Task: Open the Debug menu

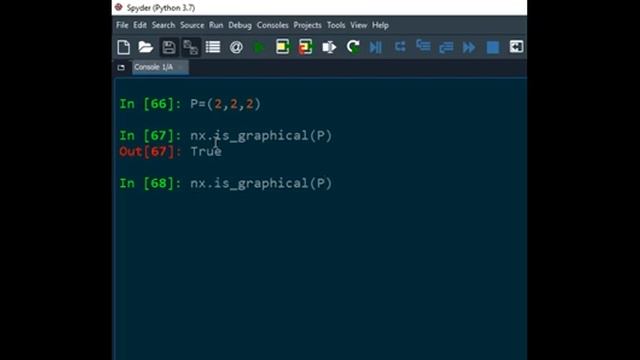Action: click(x=240, y=25)
